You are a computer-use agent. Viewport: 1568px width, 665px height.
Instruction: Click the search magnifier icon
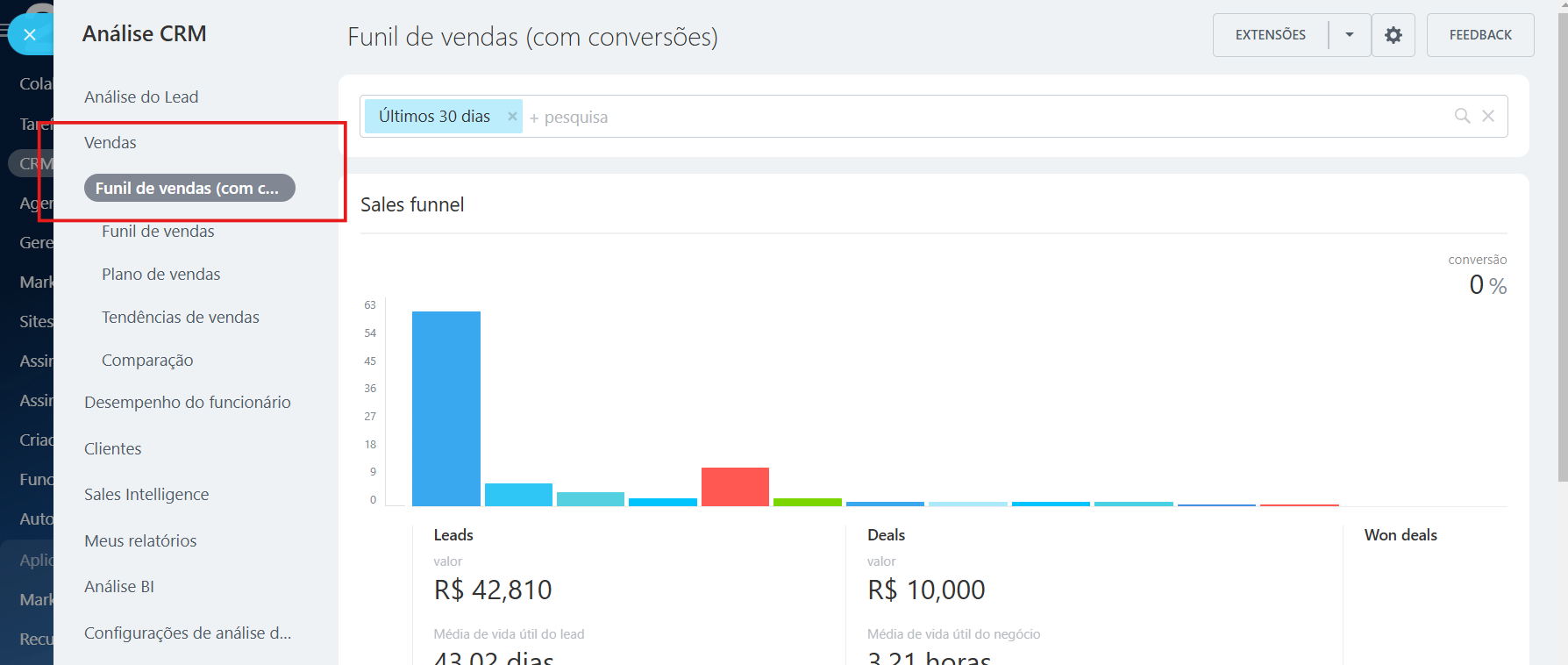[1462, 116]
